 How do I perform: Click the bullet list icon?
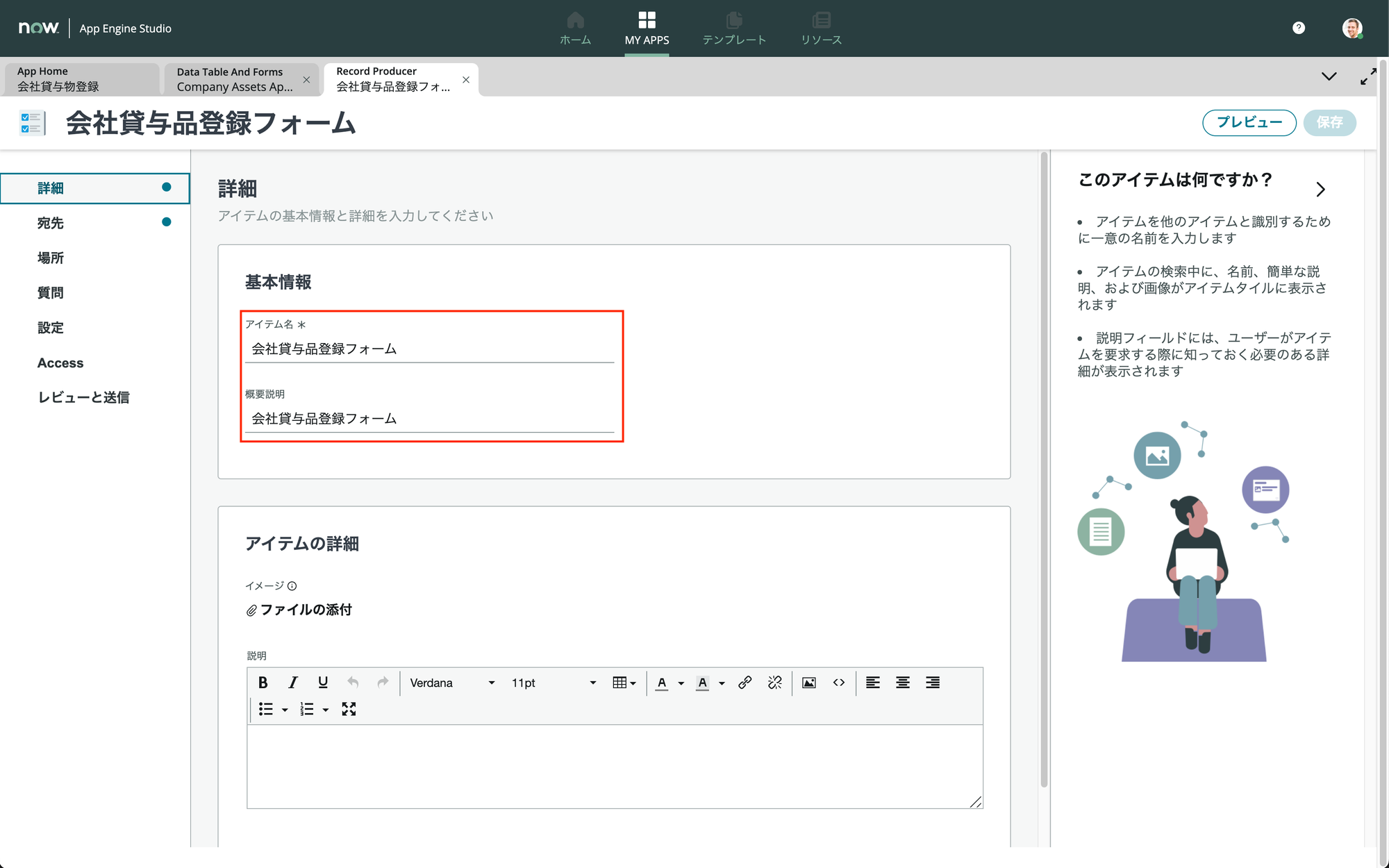pyautogui.click(x=266, y=709)
